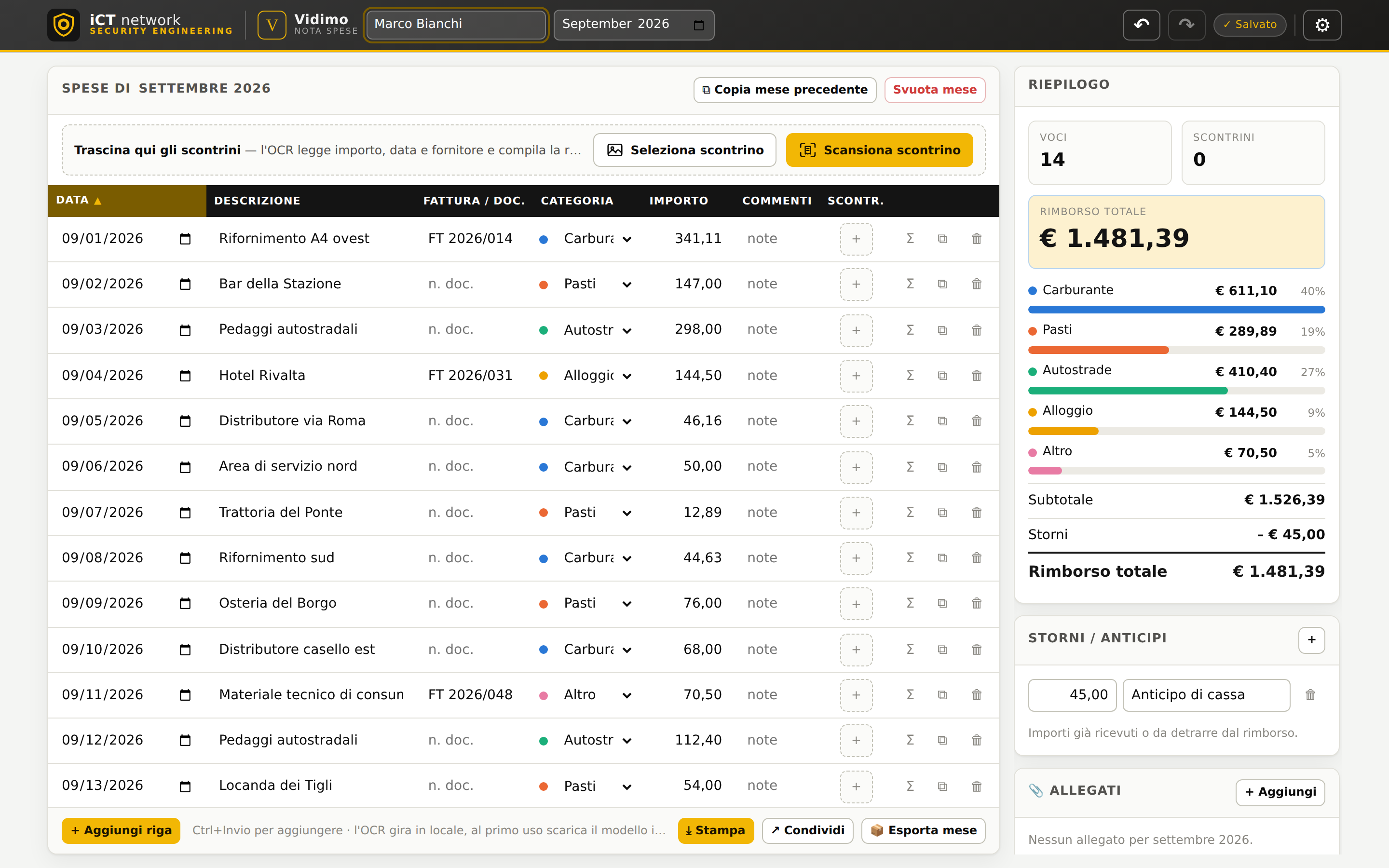Duplicate the Distributore via Roma row
Viewport: 1389px width, 868px height.
[942, 421]
